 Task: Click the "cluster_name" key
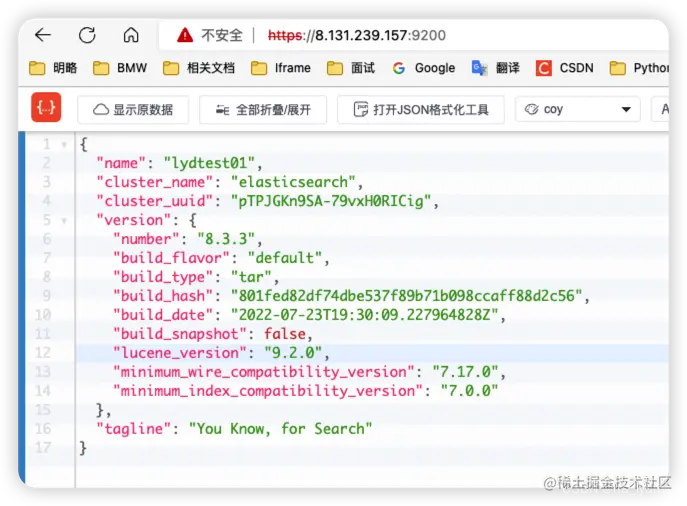(154, 182)
